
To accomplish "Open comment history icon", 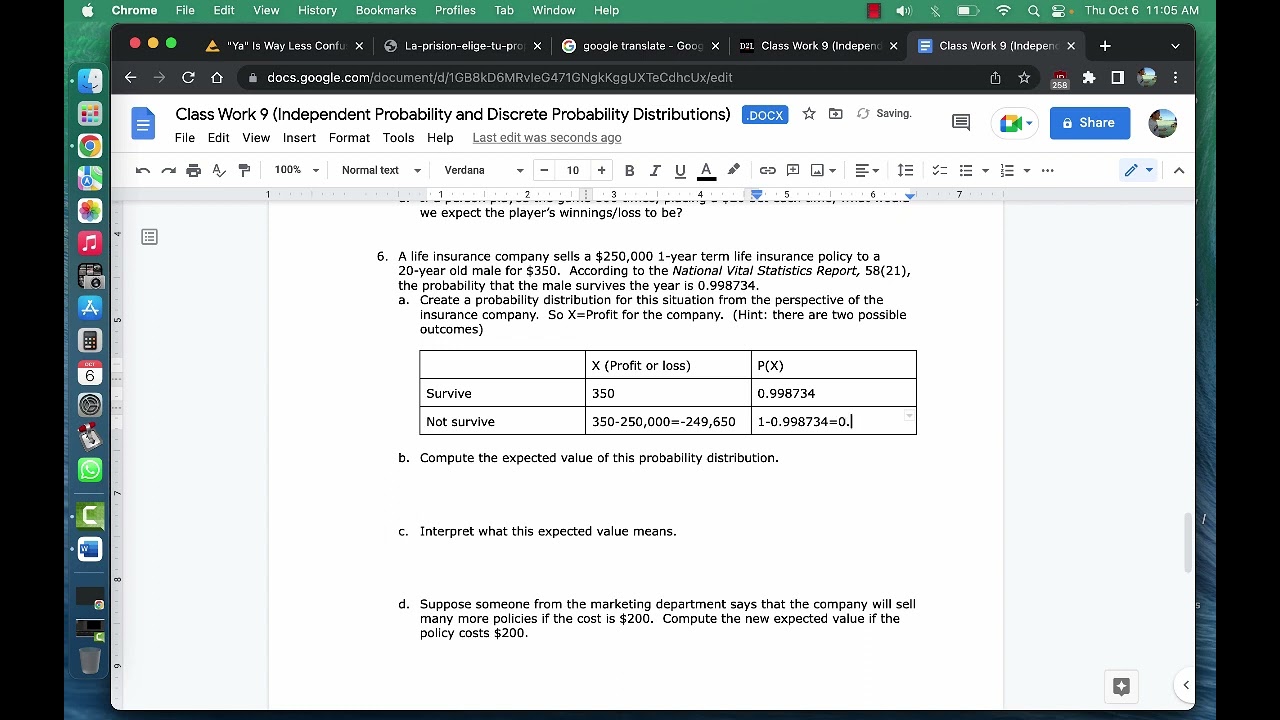I will 961,123.
